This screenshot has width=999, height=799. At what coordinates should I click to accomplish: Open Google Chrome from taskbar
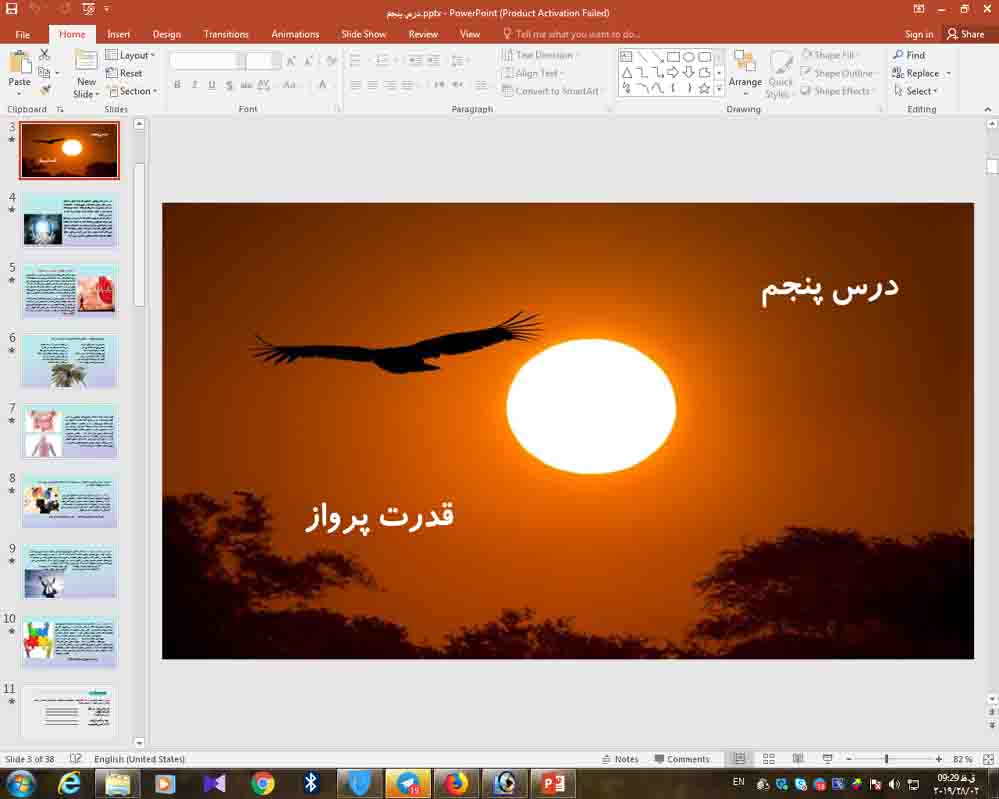262,782
